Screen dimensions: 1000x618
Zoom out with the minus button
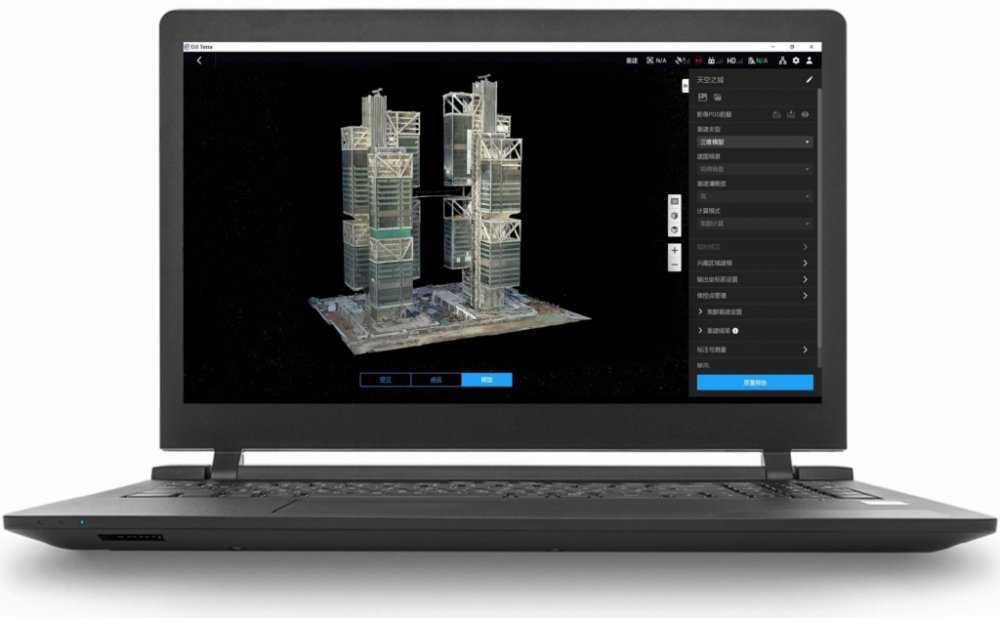click(x=674, y=264)
